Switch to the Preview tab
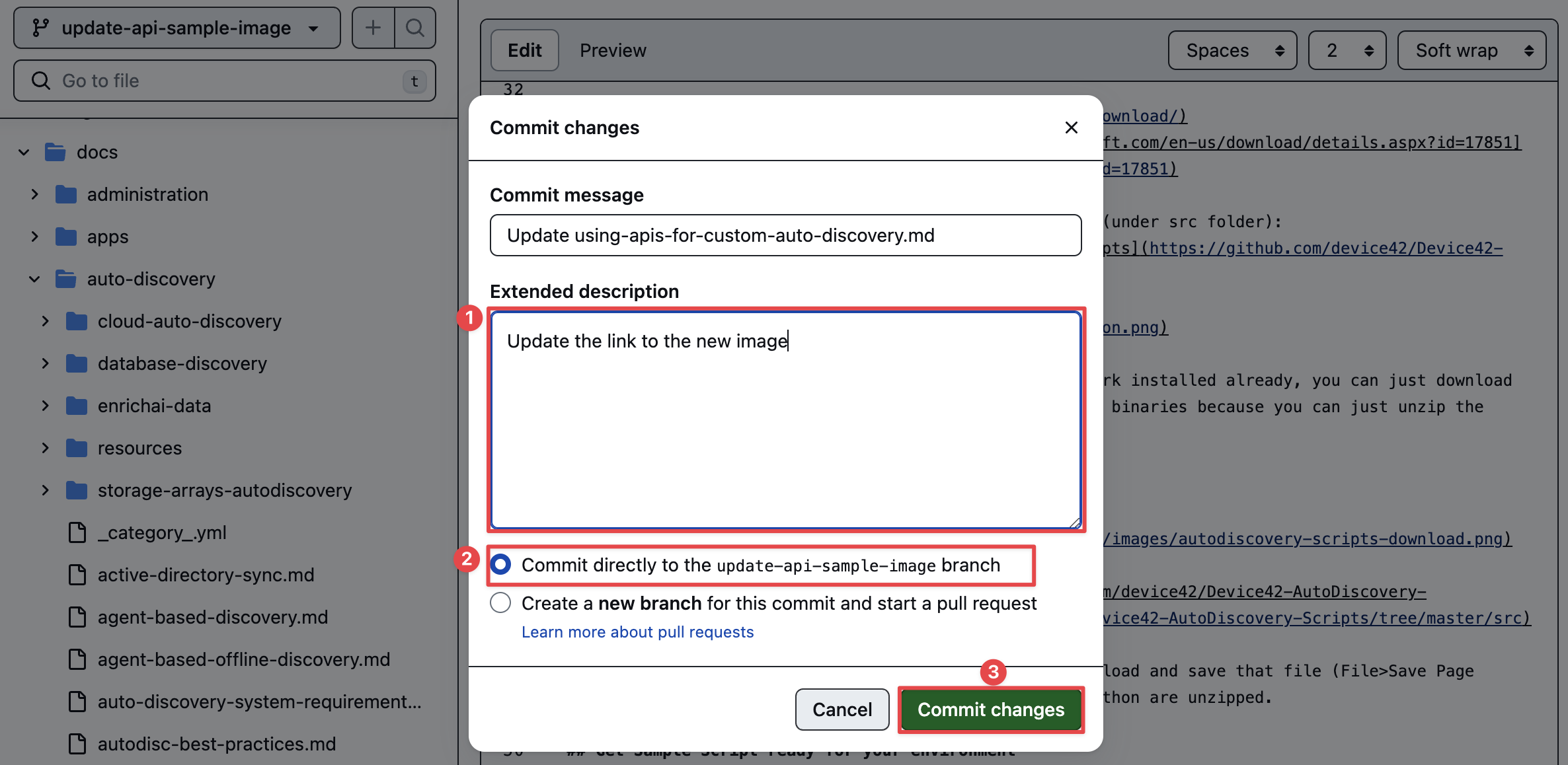 [613, 50]
